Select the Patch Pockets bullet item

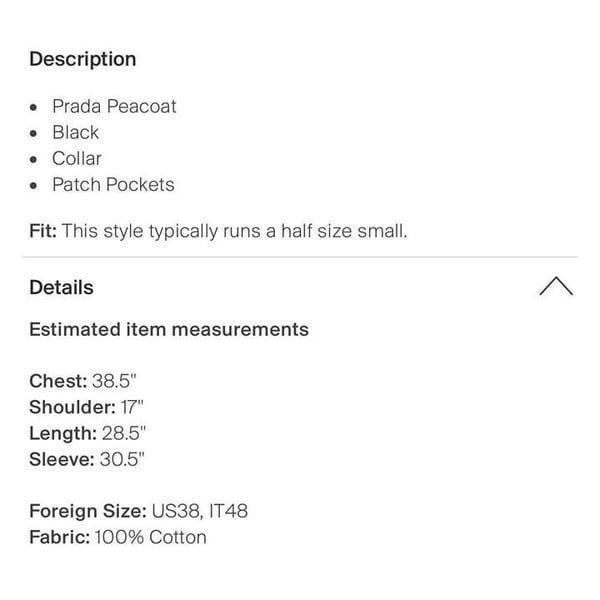pos(113,184)
